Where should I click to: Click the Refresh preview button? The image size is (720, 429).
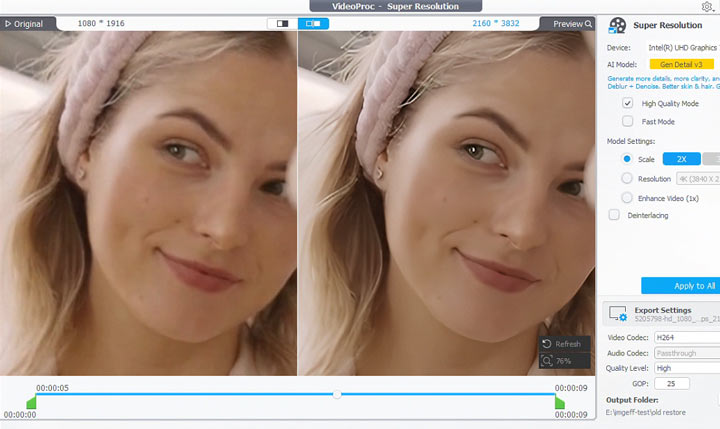564,344
